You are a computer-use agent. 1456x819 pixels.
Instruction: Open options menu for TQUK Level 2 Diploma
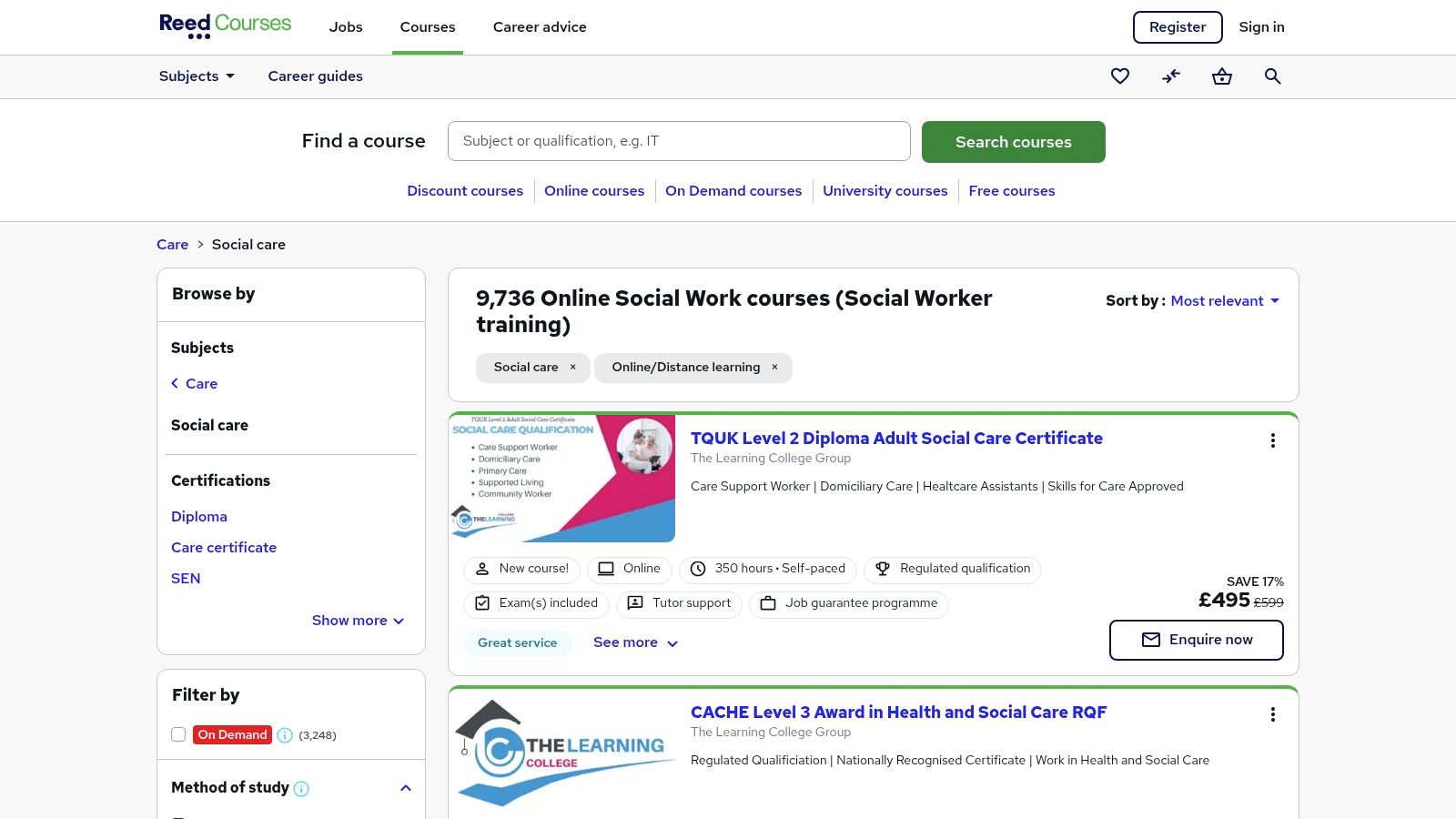coord(1272,440)
